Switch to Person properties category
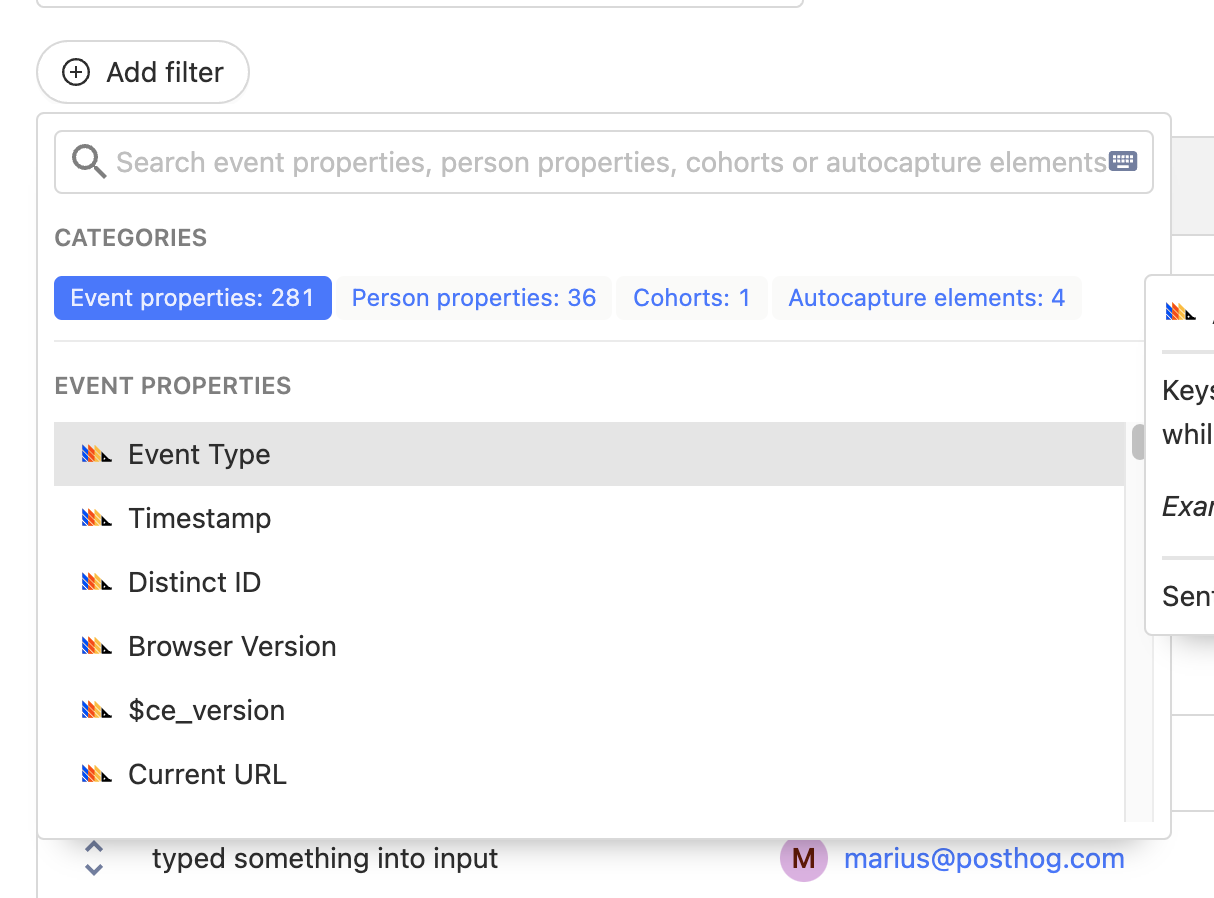This screenshot has height=898, width=1214. tap(473, 298)
